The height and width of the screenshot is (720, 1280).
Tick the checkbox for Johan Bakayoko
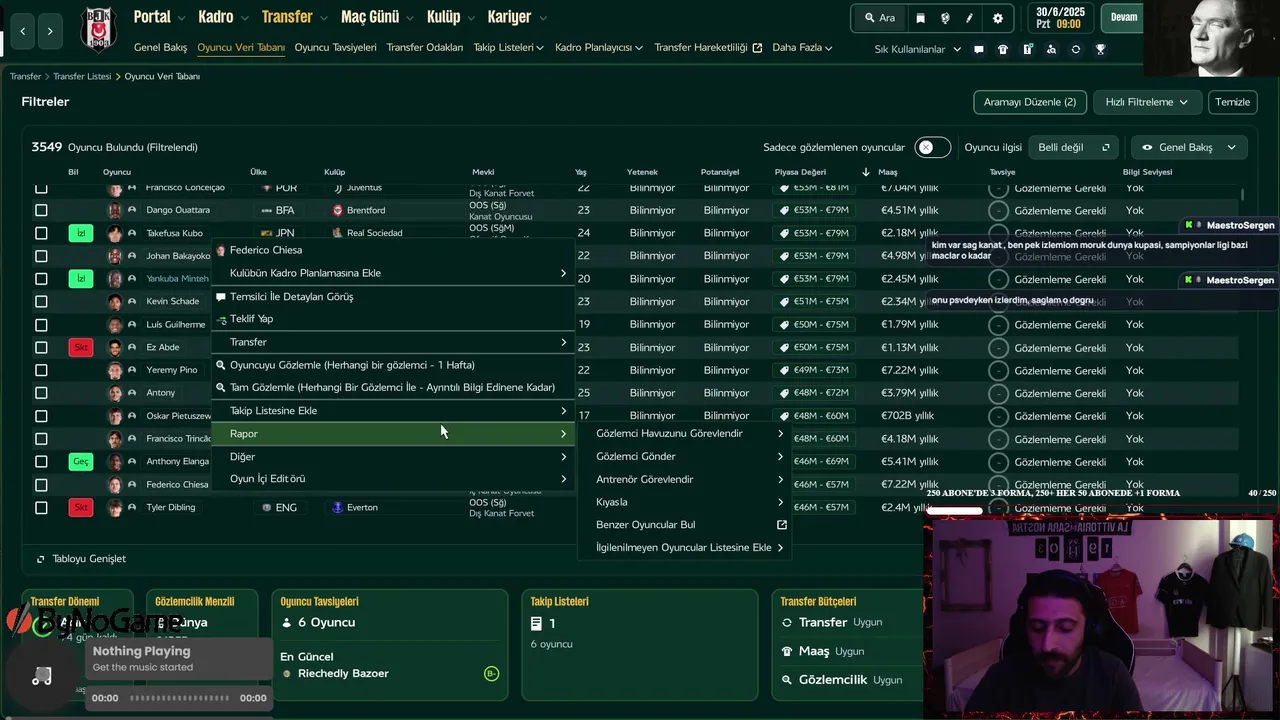pos(41,256)
